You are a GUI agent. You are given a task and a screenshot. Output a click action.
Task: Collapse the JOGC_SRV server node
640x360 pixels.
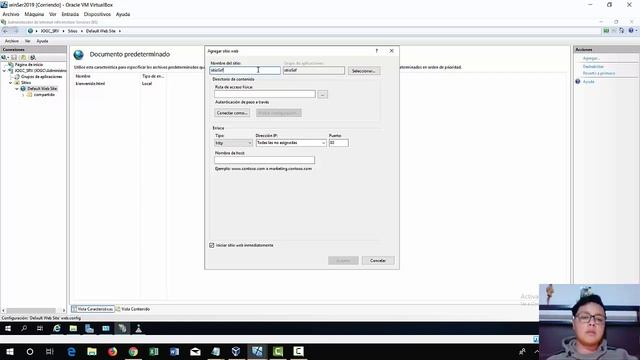click(4, 71)
